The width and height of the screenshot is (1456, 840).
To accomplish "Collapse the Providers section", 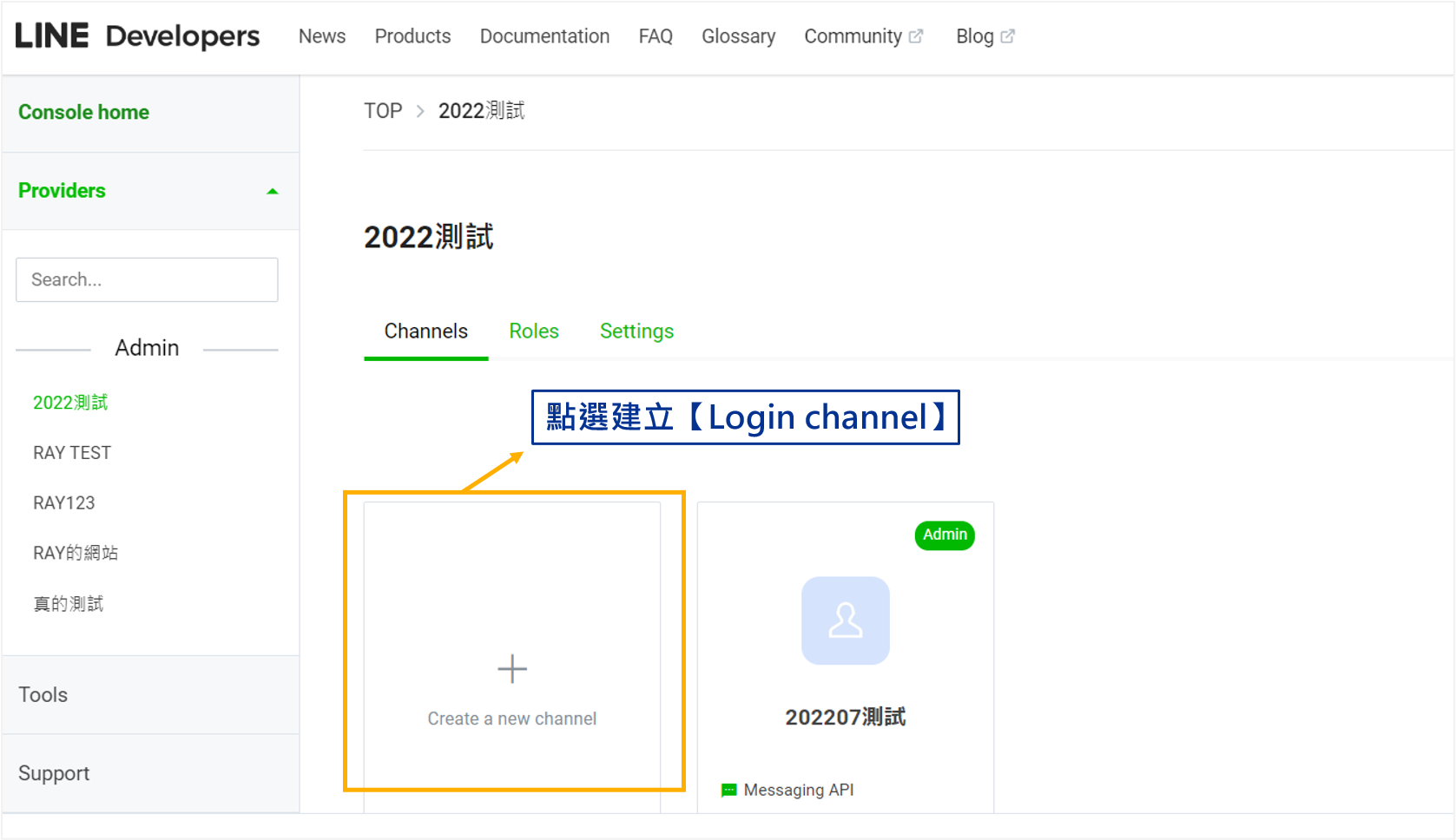I will (x=272, y=191).
